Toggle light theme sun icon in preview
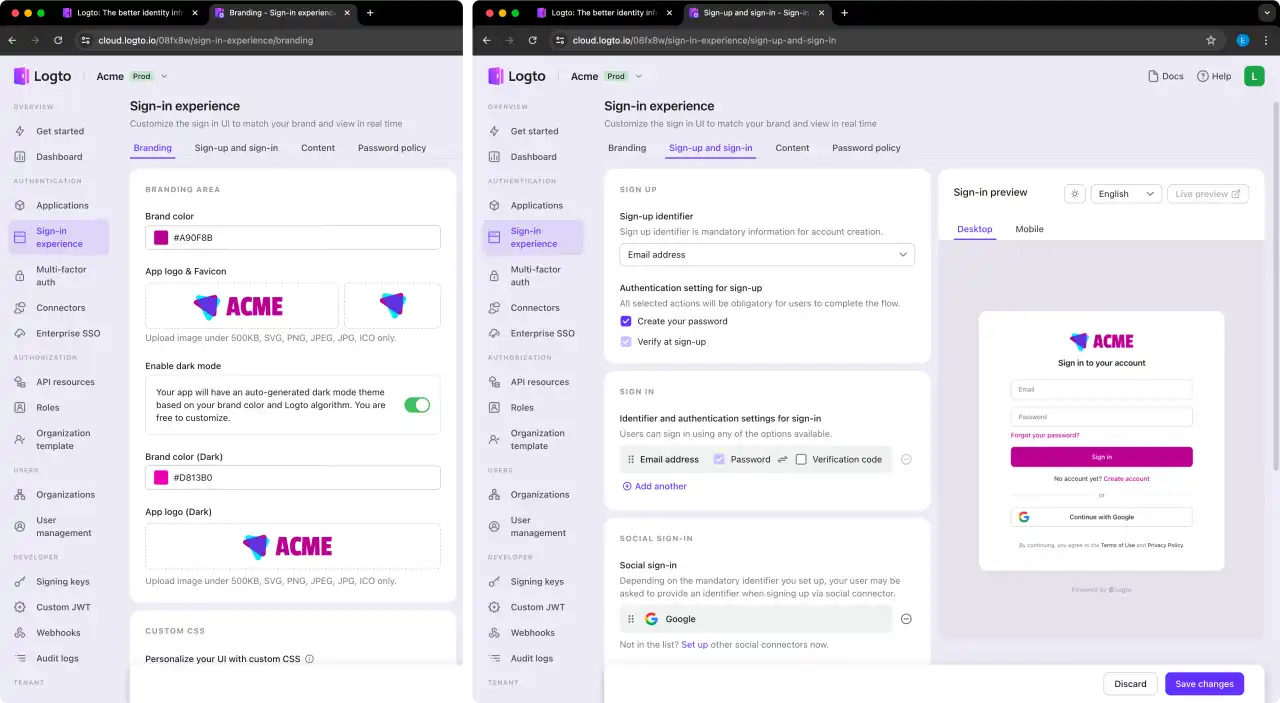The height and width of the screenshot is (703, 1280). click(x=1075, y=194)
